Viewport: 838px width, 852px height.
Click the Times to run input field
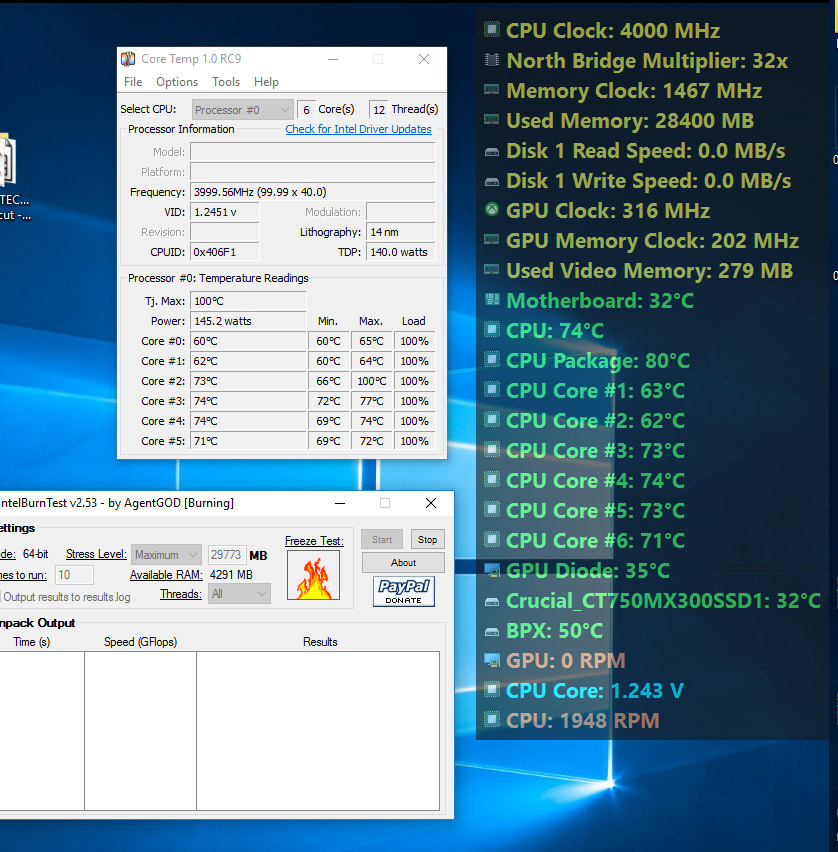[74, 575]
